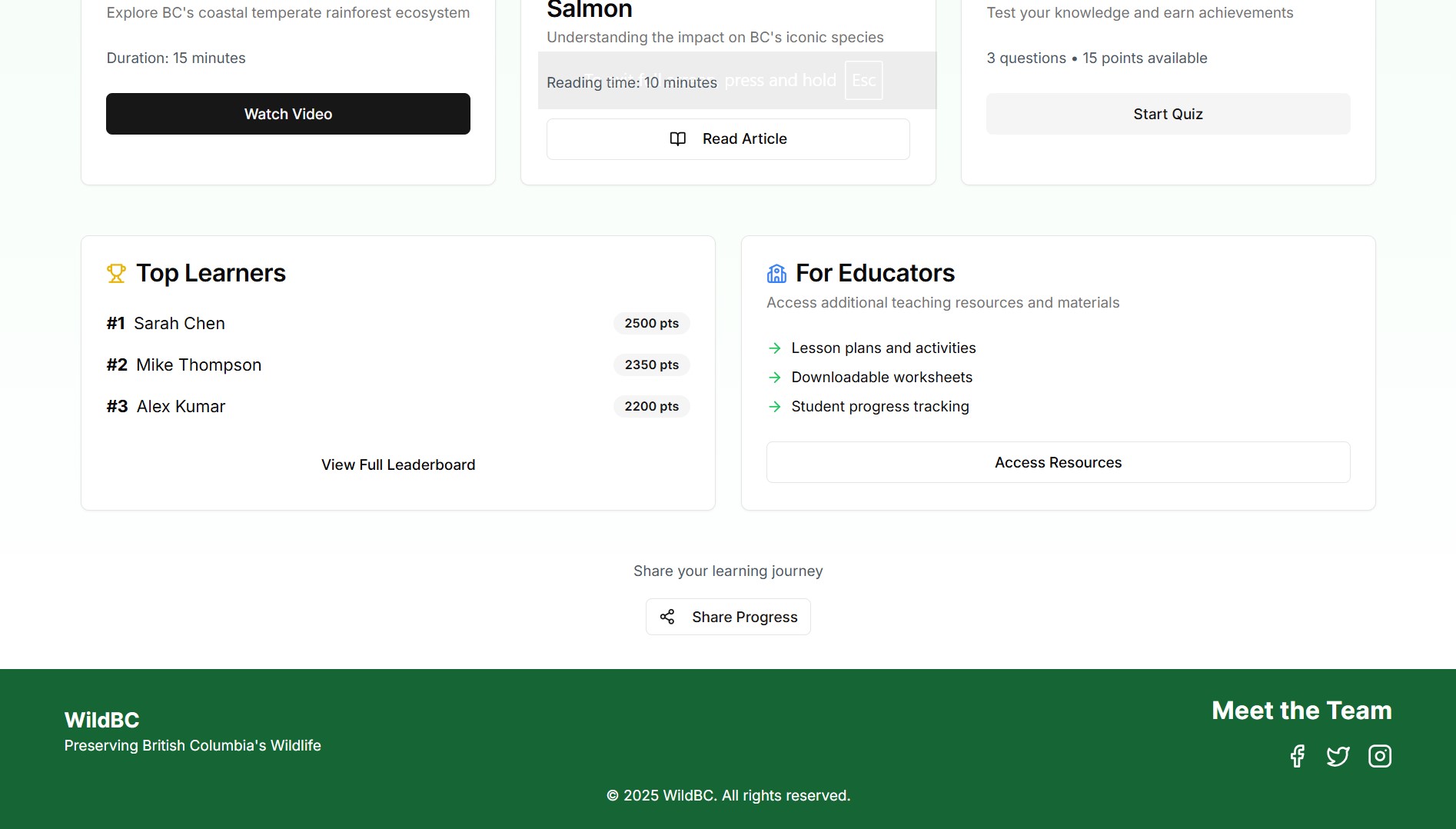Click the For Educators heading
The image size is (1456, 829).
(x=875, y=273)
